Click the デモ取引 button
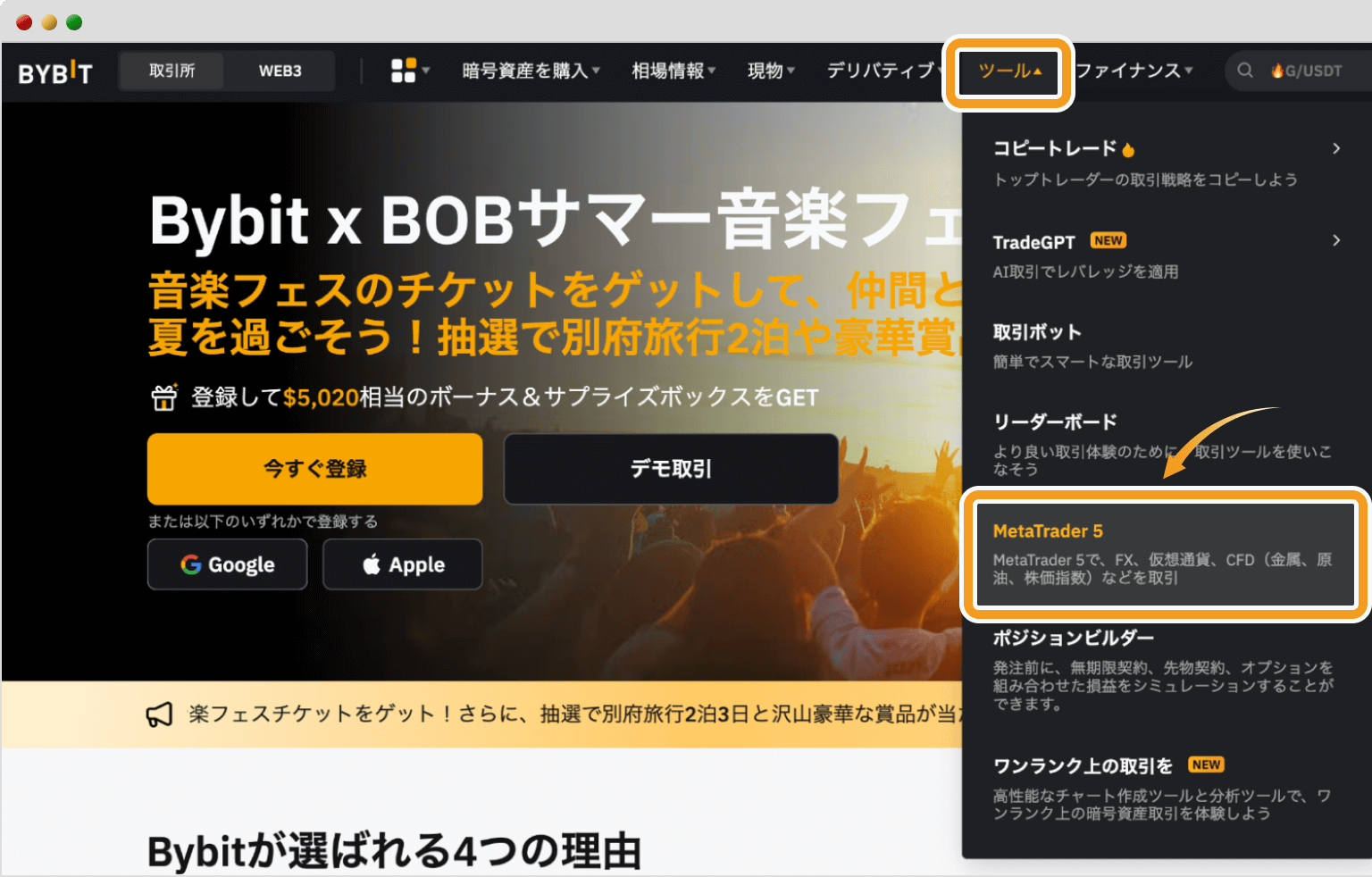The image size is (1372, 877). pyautogui.click(x=671, y=469)
